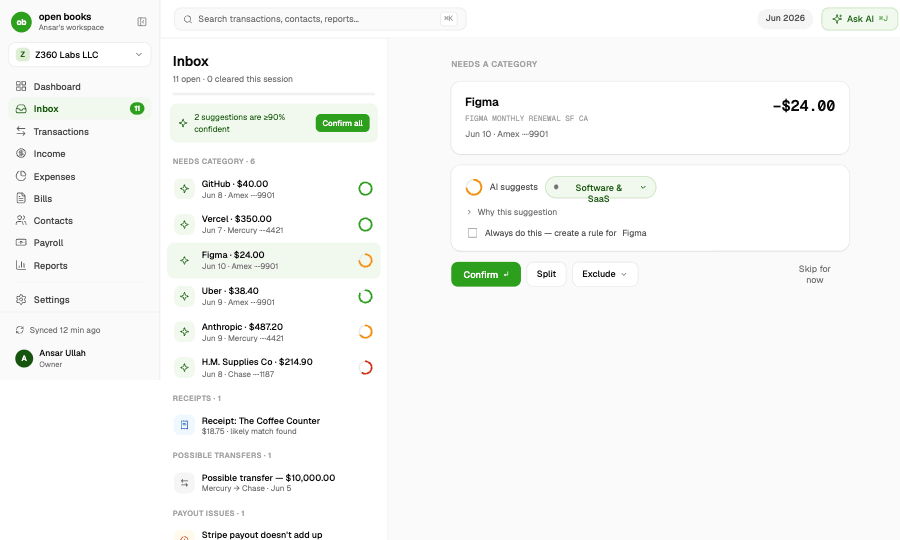Click the Expenses pie icon
The width and height of the screenshot is (900, 540).
[x=21, y=176]
